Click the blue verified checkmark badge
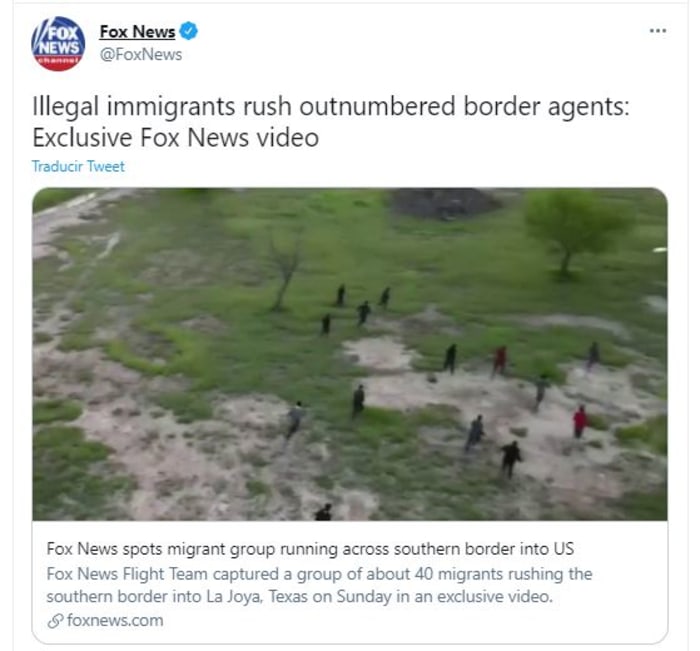This screenshot has width=700, height=651. (188, 31)
